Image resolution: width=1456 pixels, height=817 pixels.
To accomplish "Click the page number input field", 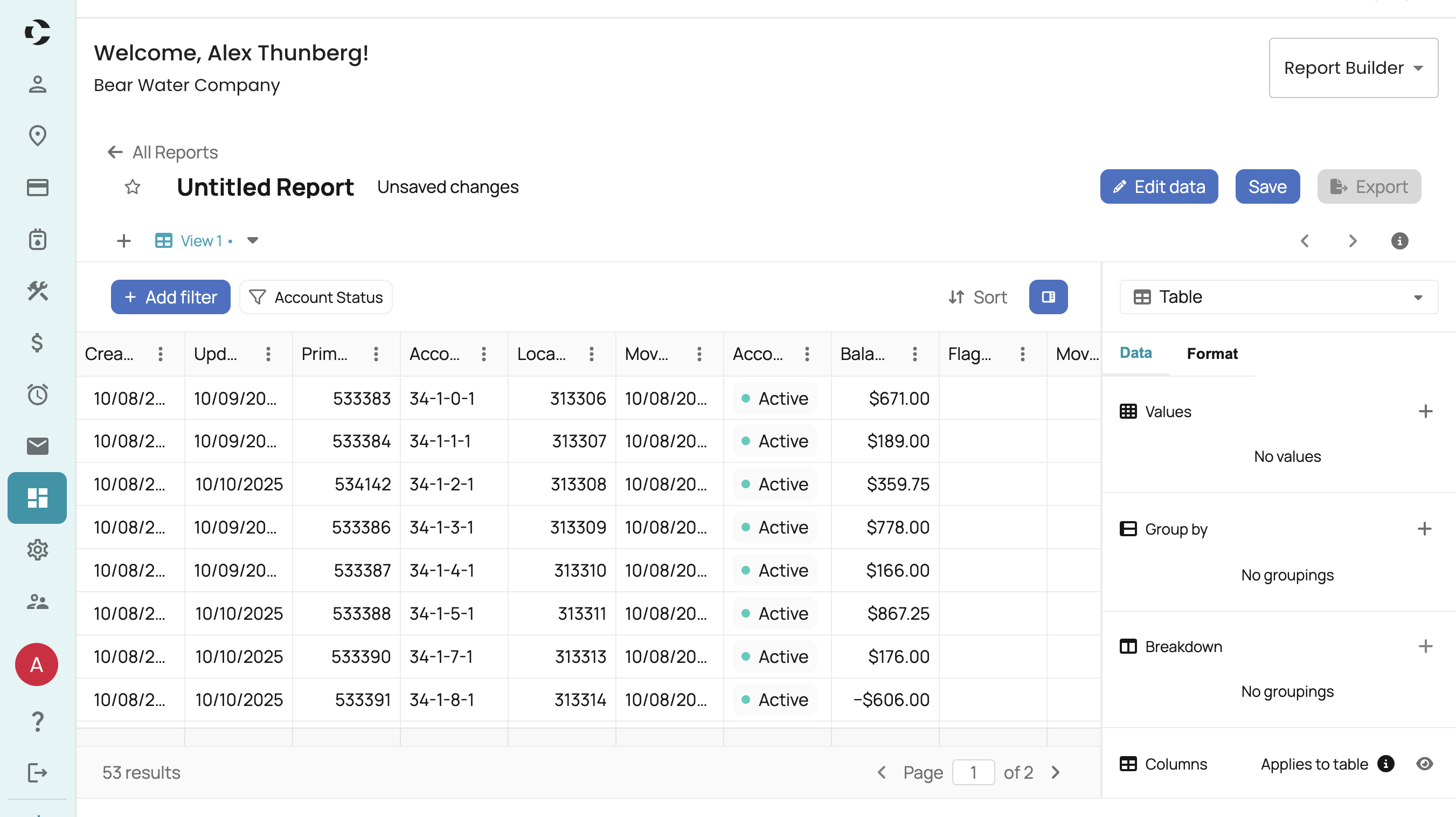I will coord(973,772).
